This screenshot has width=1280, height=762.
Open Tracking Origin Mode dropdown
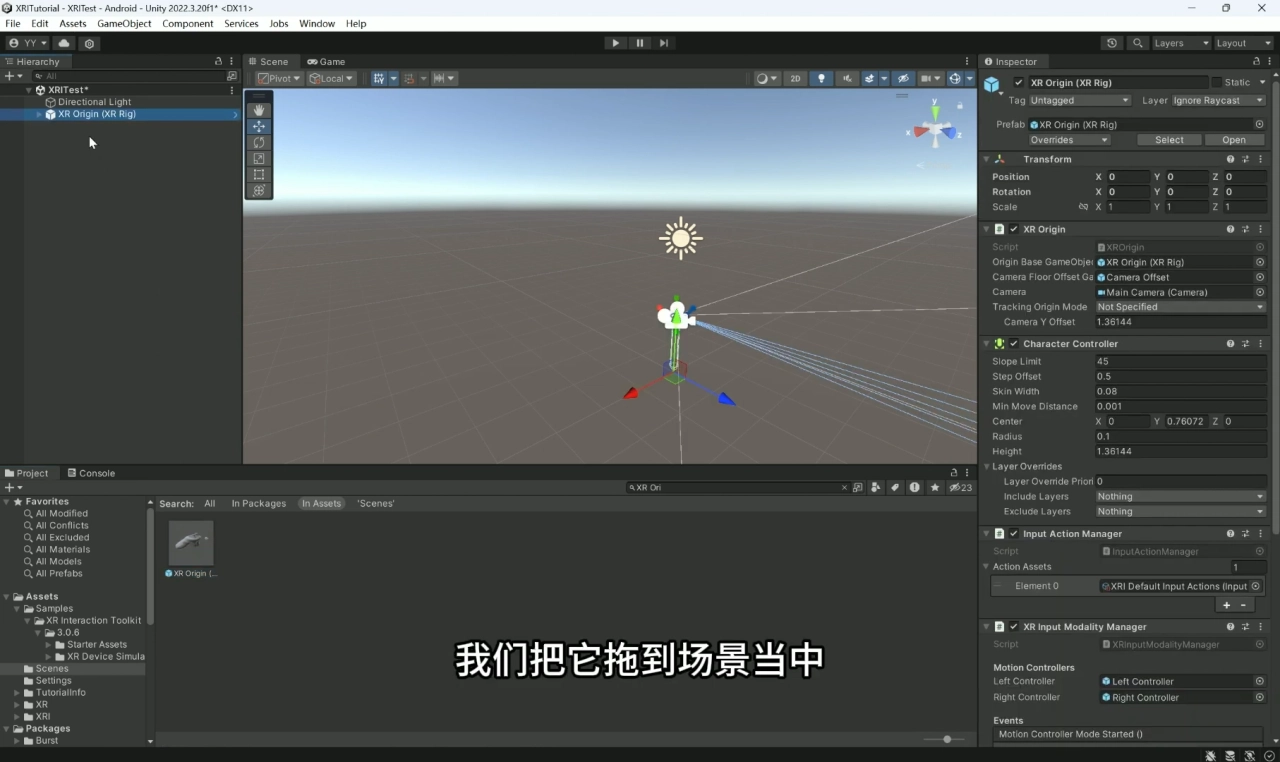(x=1180, y=307)
